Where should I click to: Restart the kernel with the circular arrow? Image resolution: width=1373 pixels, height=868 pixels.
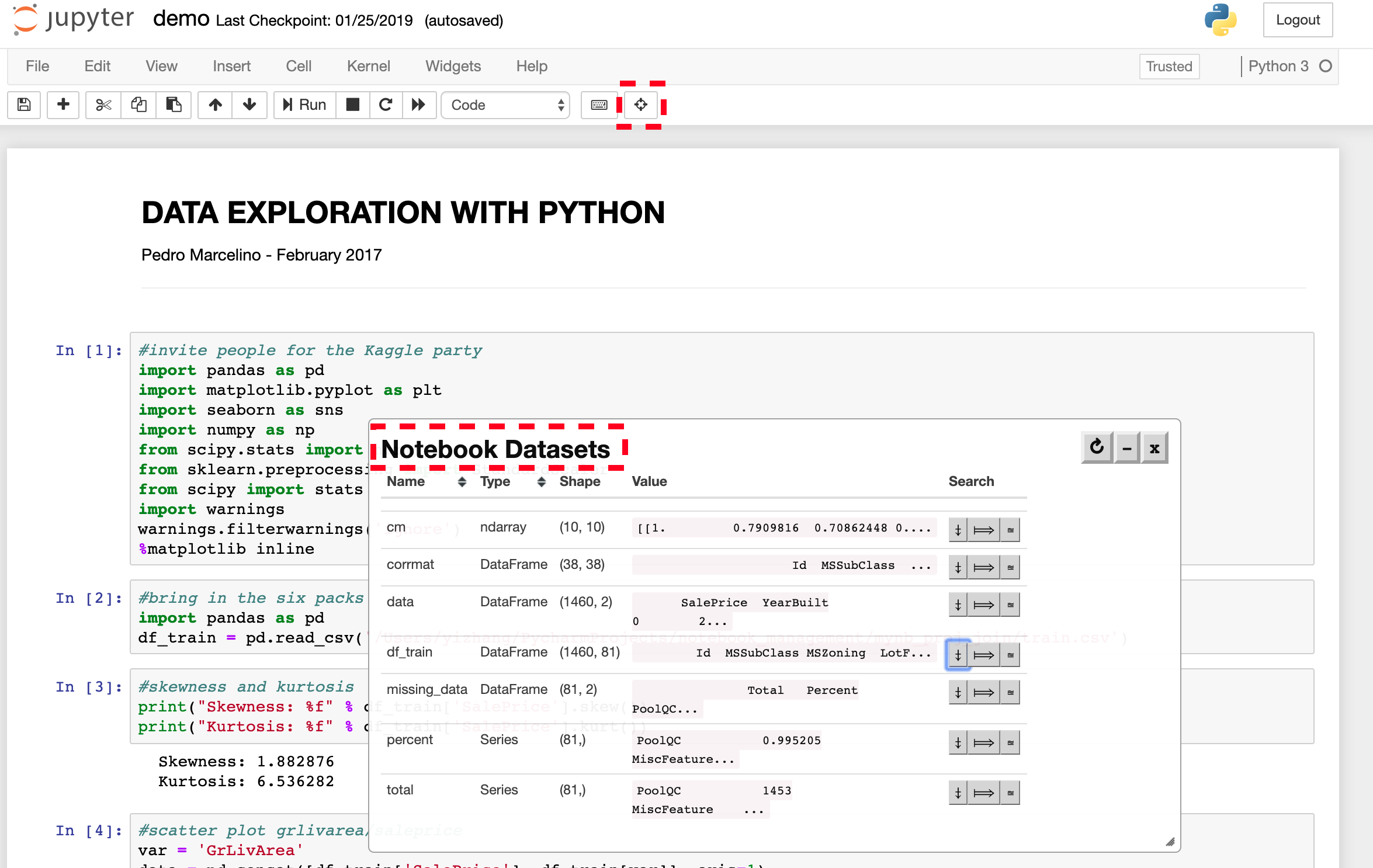[386, 105]
